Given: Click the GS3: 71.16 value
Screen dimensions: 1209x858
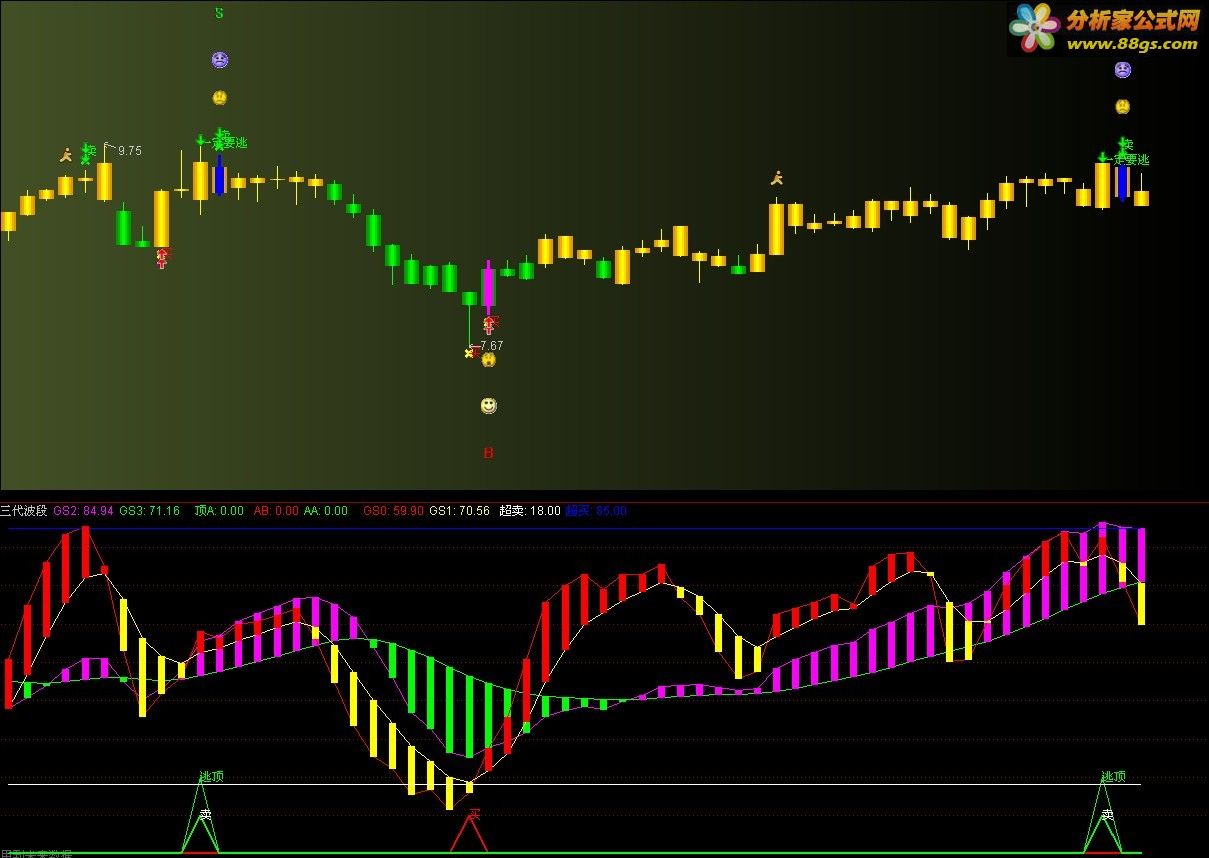Looking at the screenshot, I should (150, 511).
